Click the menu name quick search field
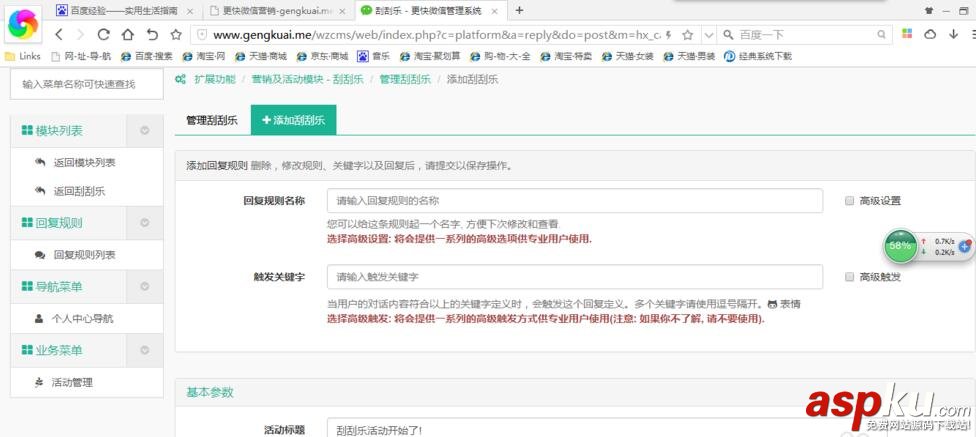The height and width of the screenshot is (437, 976). (x=87, y=85)
